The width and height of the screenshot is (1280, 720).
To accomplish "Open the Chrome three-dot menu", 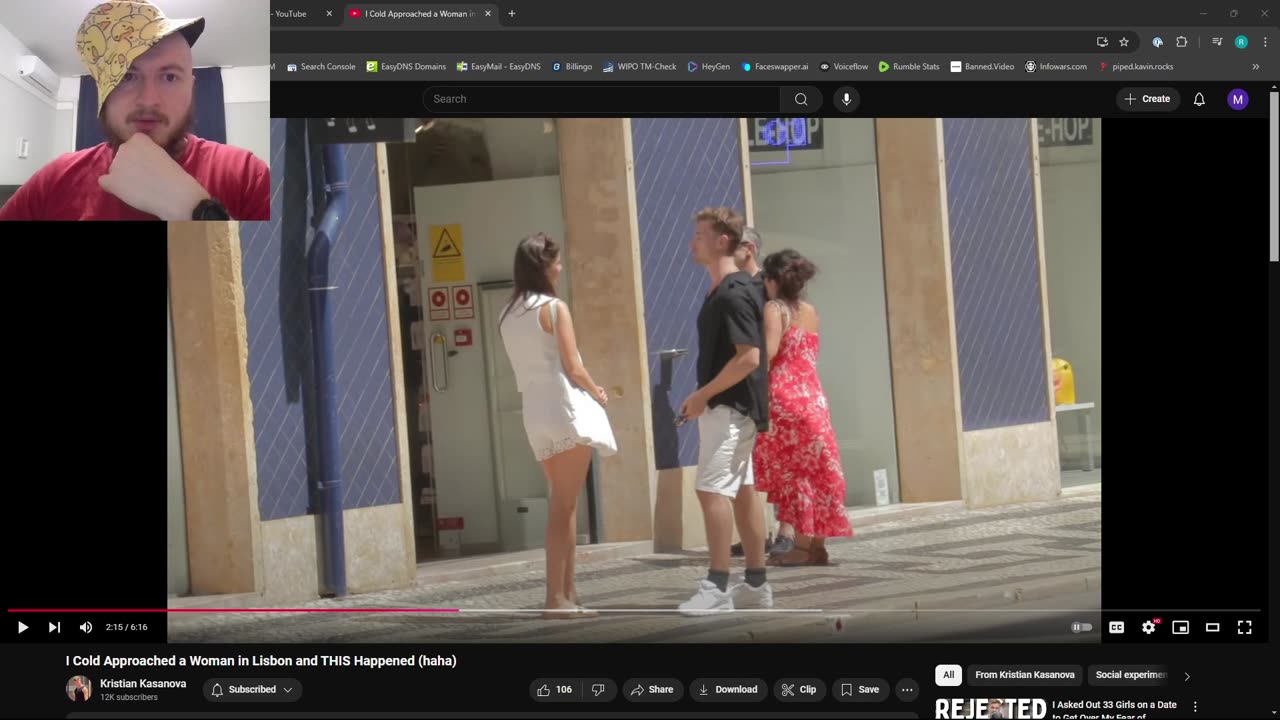I will [1264, 42].
